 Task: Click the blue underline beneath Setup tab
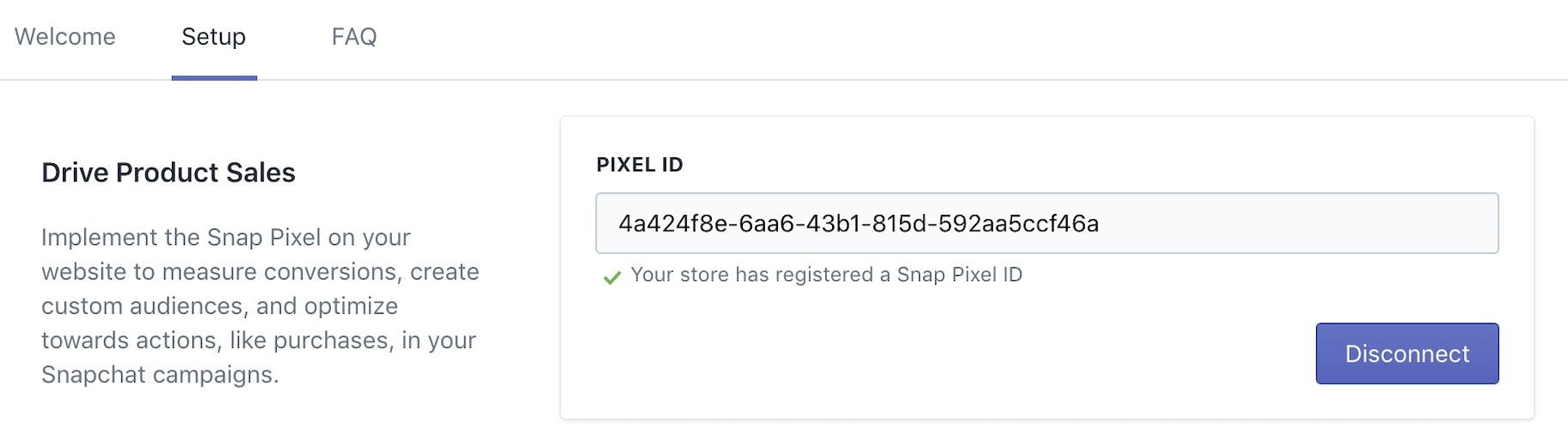214,77
